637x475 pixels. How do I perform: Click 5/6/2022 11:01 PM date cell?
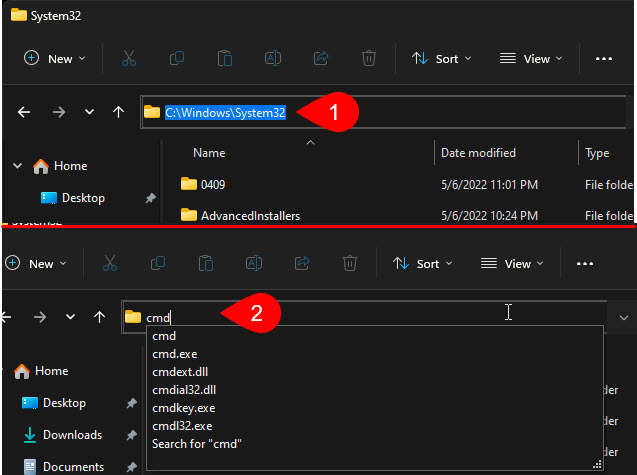pyautogui.click(x=489, y=184)
